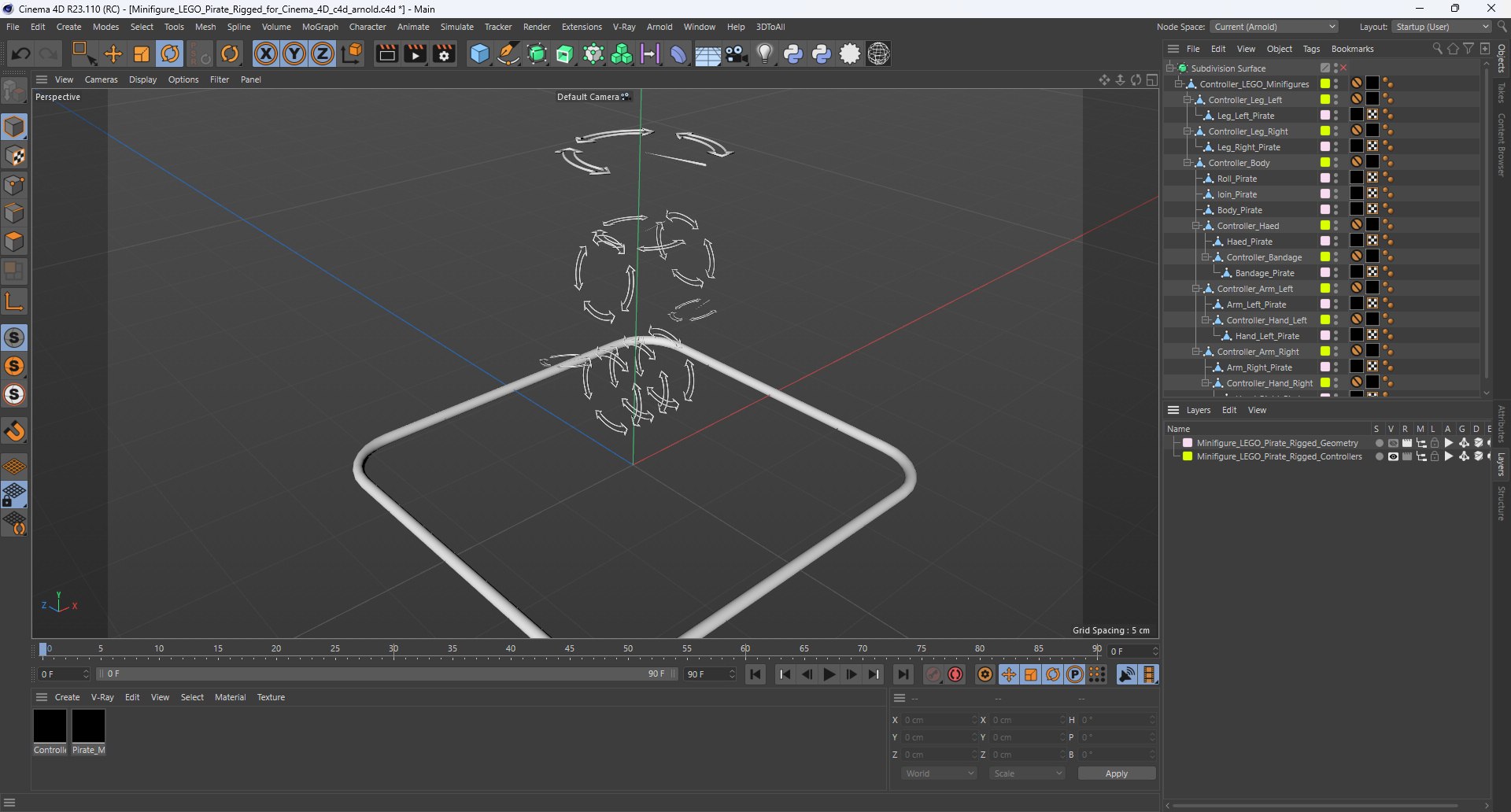Click the Bend deformer icon
1511x812 pixels.
click(x=678, y=54)
